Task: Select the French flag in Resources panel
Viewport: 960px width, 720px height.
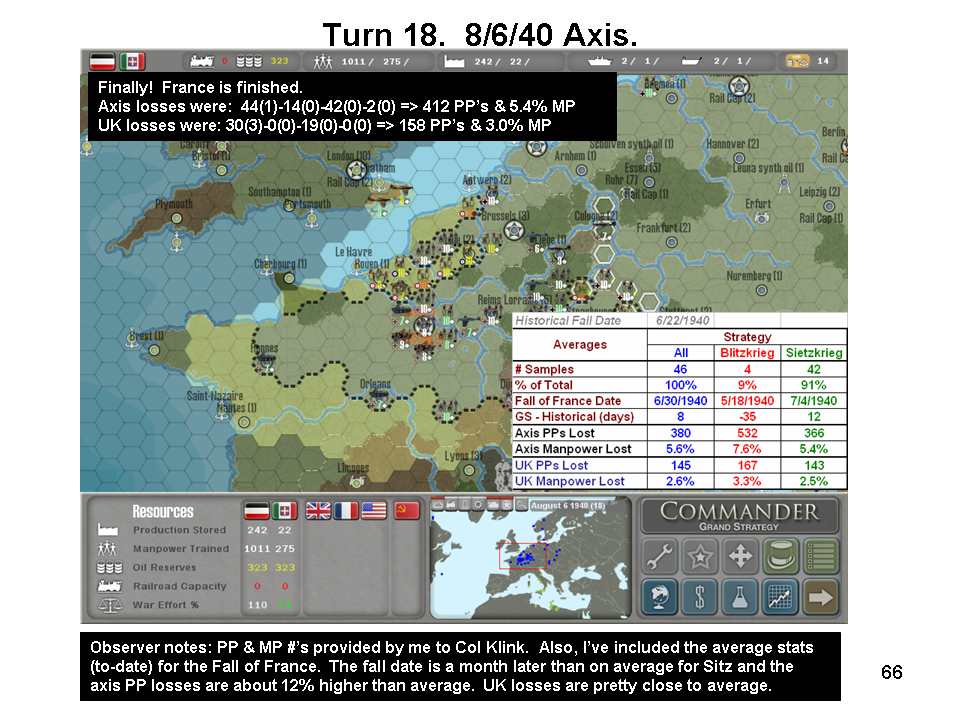Action: [x=346, y=511]
